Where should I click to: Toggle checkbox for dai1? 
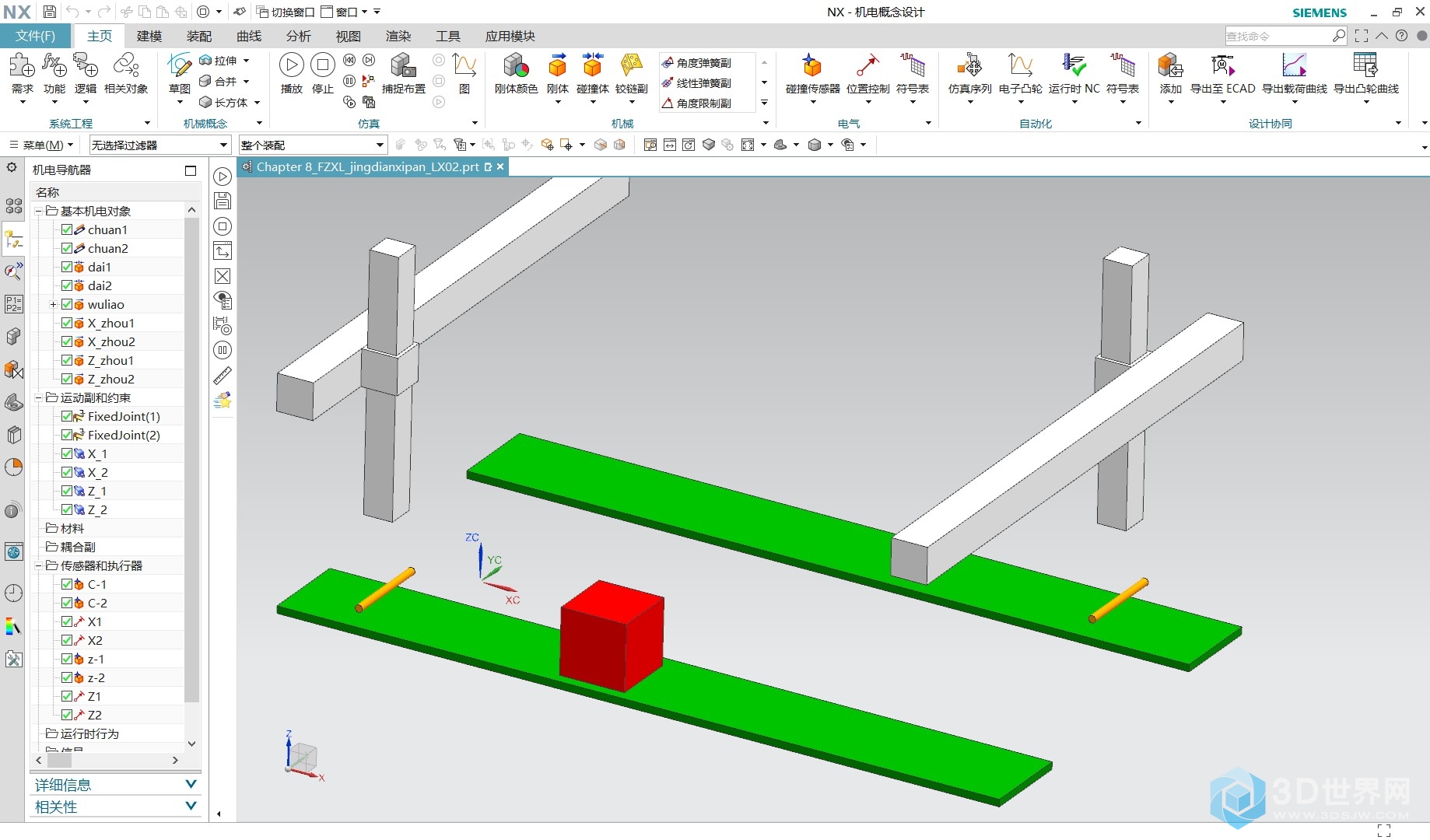click(67, 267)
